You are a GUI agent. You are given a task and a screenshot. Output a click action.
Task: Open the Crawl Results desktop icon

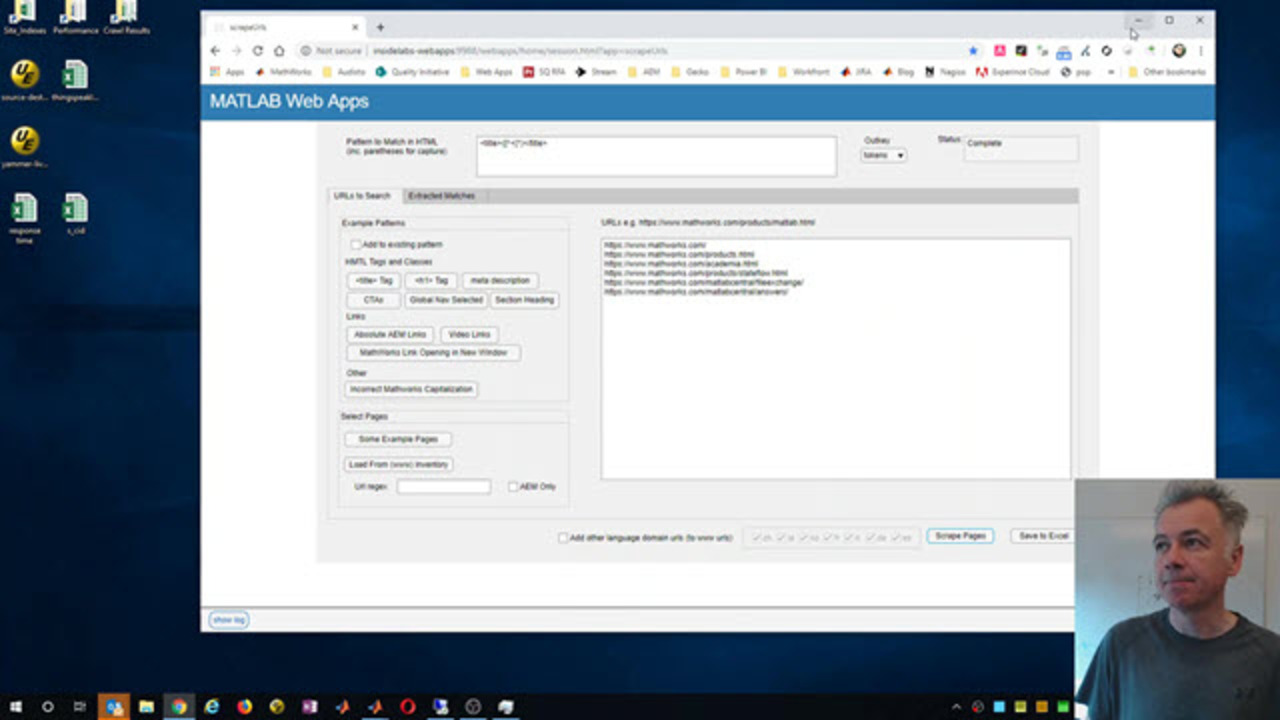(125, 17)
